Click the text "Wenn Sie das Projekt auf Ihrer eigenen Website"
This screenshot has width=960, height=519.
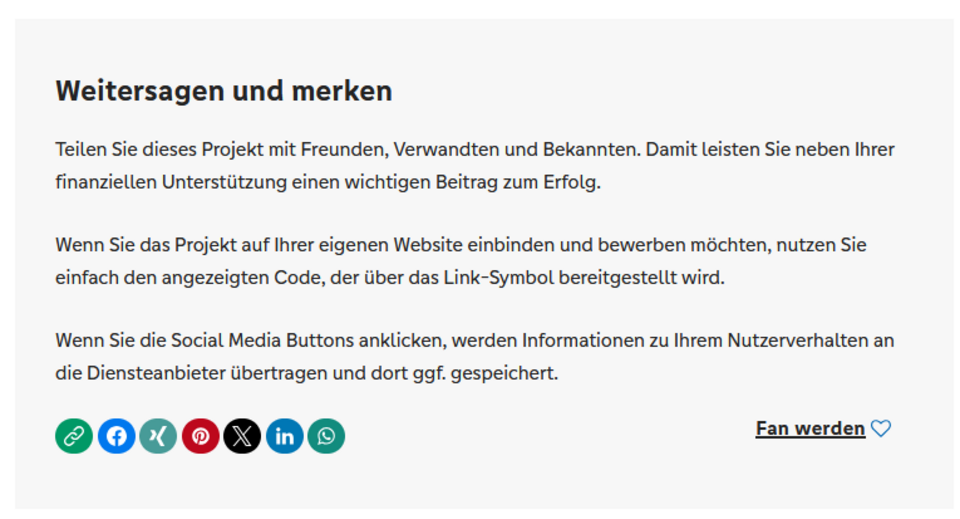[x=259, y=245]
